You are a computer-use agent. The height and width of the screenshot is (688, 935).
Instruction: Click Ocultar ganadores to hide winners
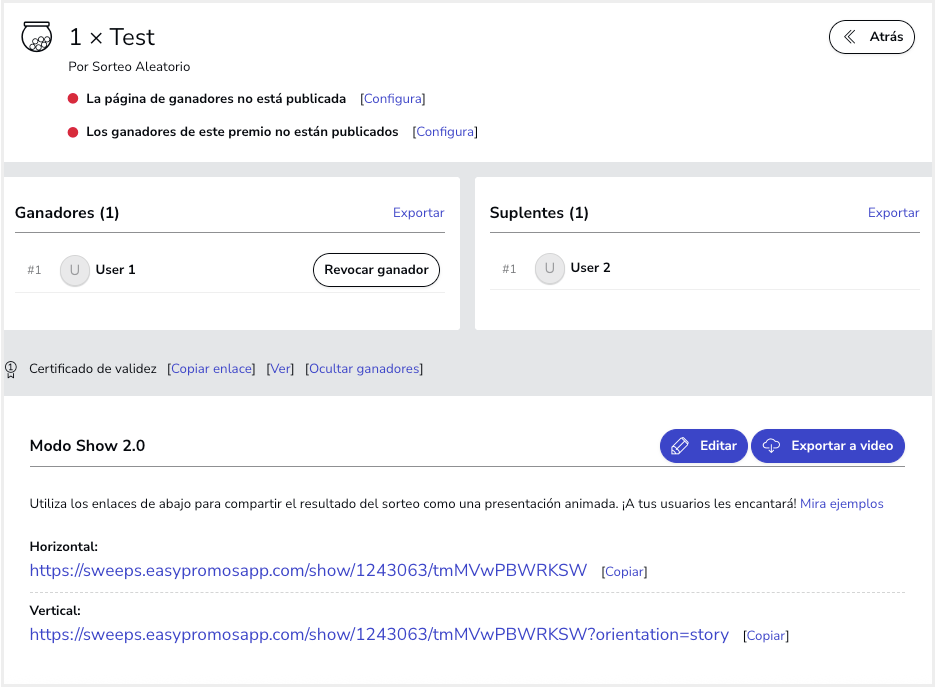364,369
